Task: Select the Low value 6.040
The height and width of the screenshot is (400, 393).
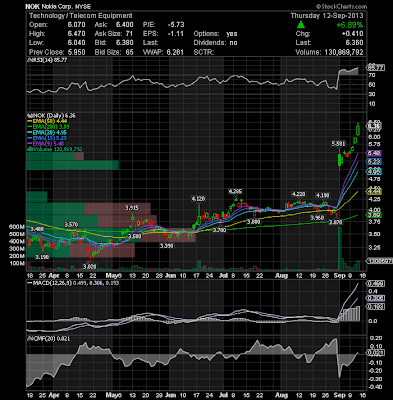Action: pos(76,43)
